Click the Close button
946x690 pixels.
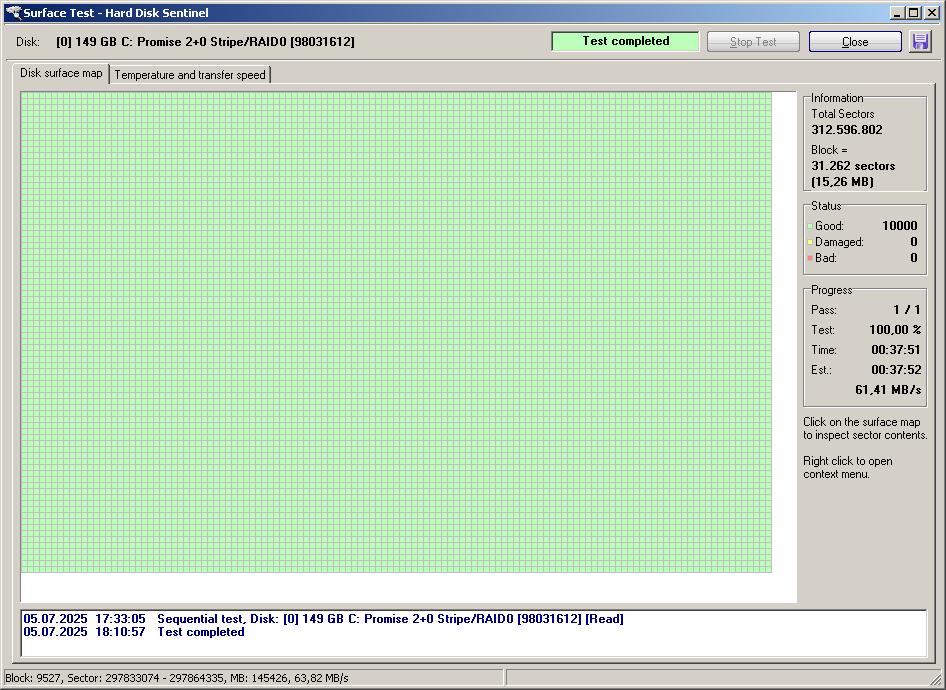click(855, 42)
